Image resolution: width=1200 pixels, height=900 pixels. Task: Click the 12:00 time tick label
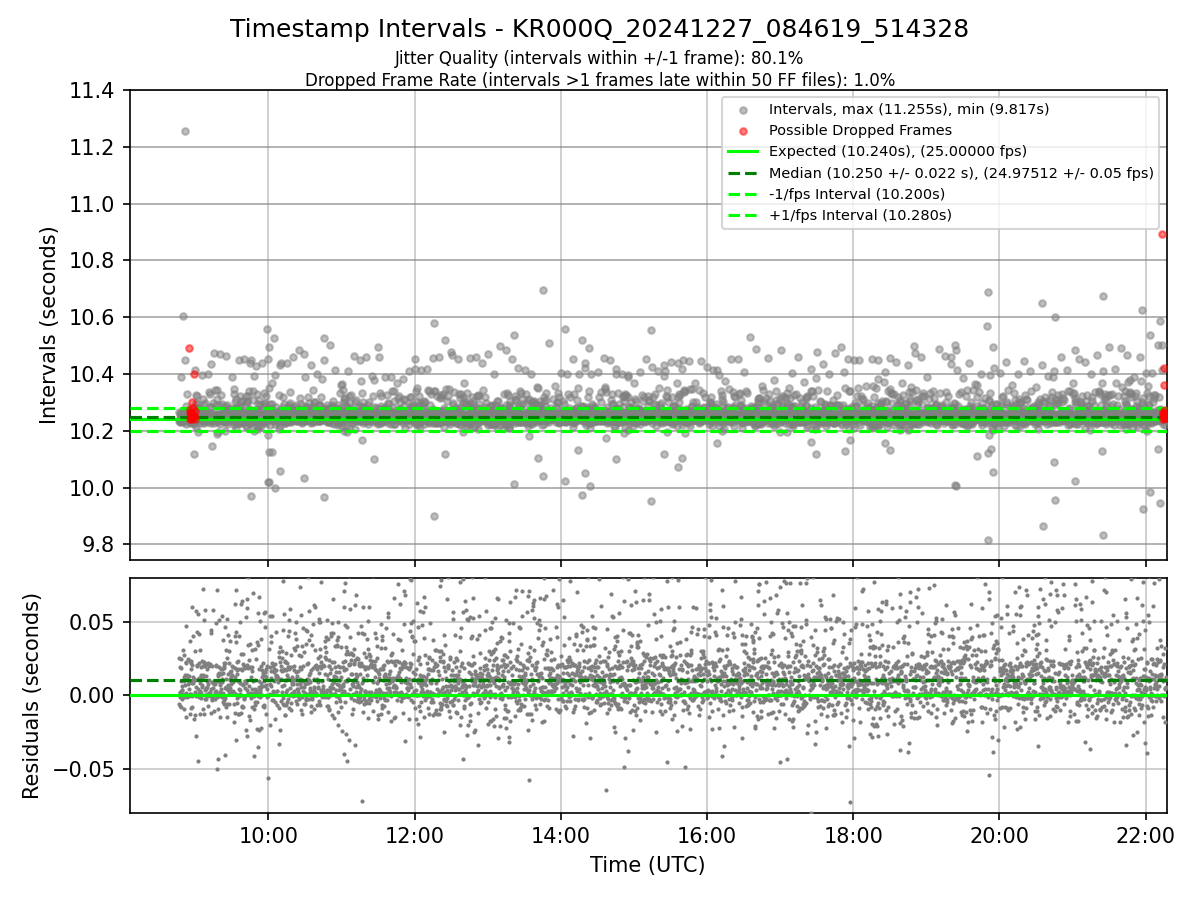click(x=414, y=836)
